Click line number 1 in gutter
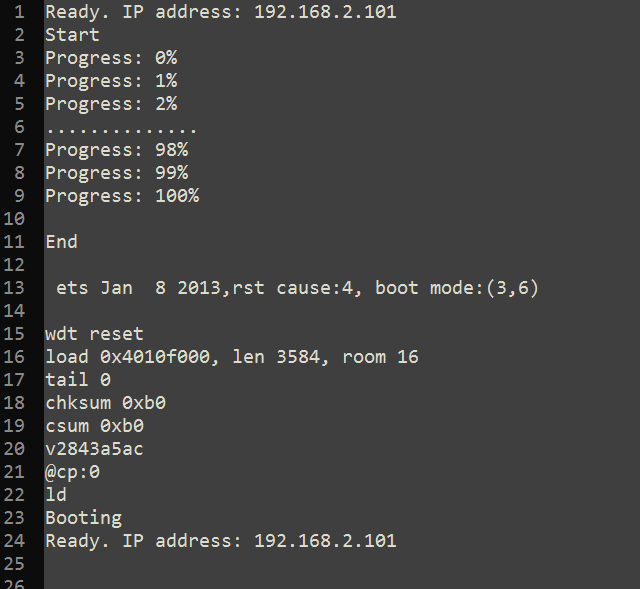The image size is (640, 589). (19, 12)
